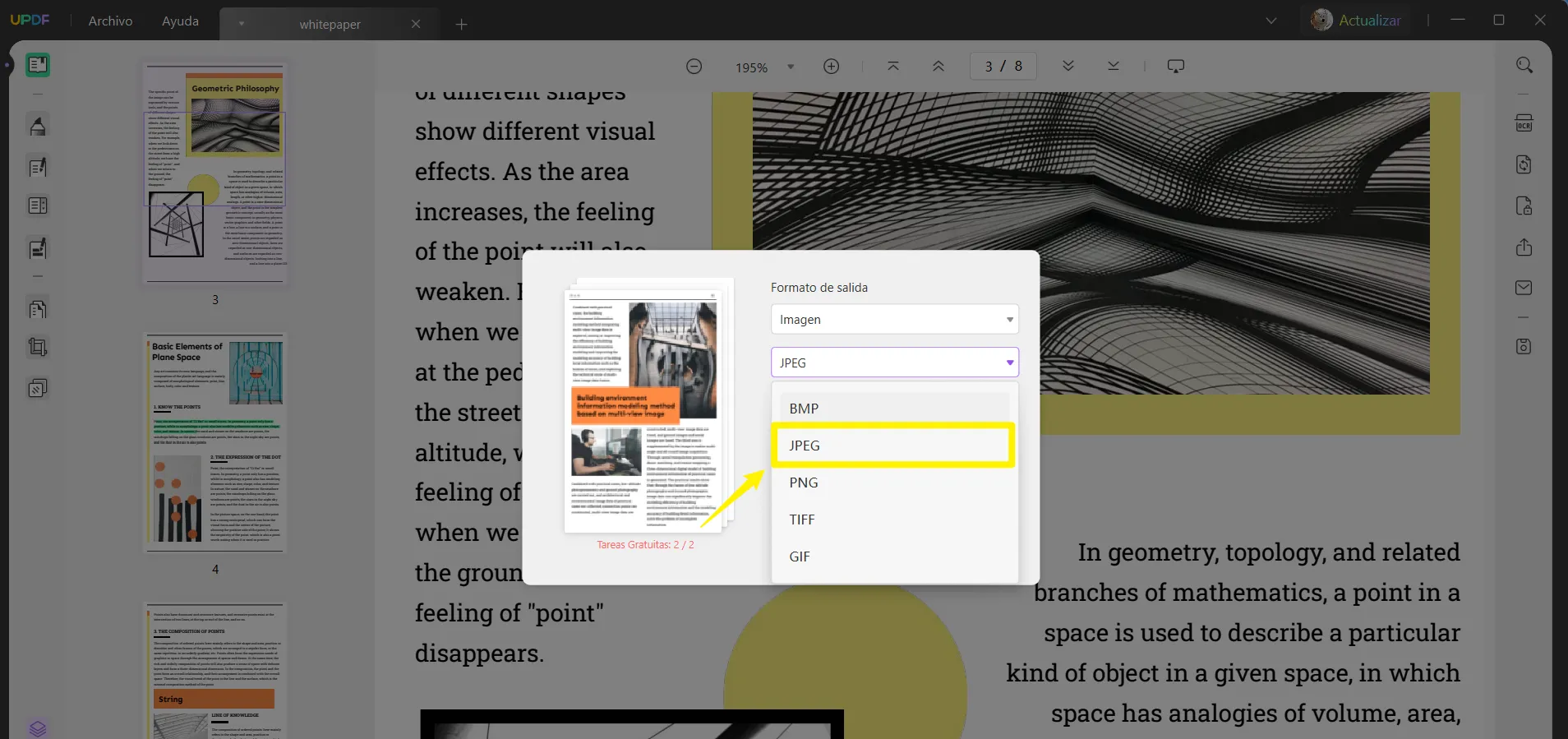Open the whitepaper tab dropdown arrow

coord(242,25)
